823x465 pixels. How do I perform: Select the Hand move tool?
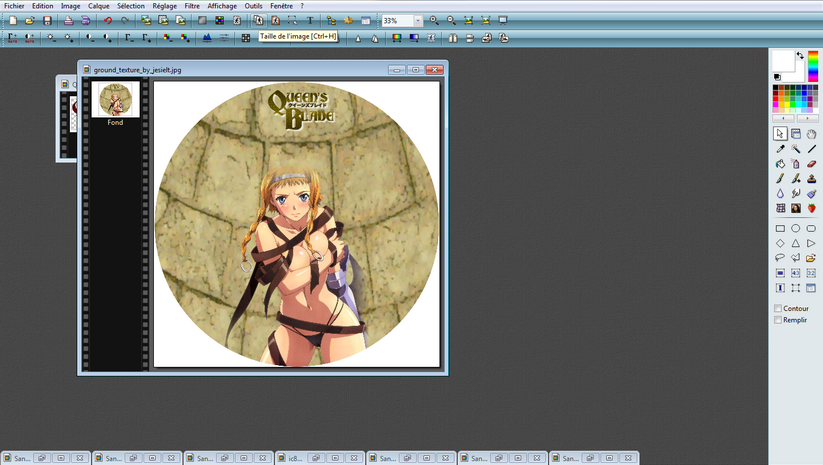811,134
